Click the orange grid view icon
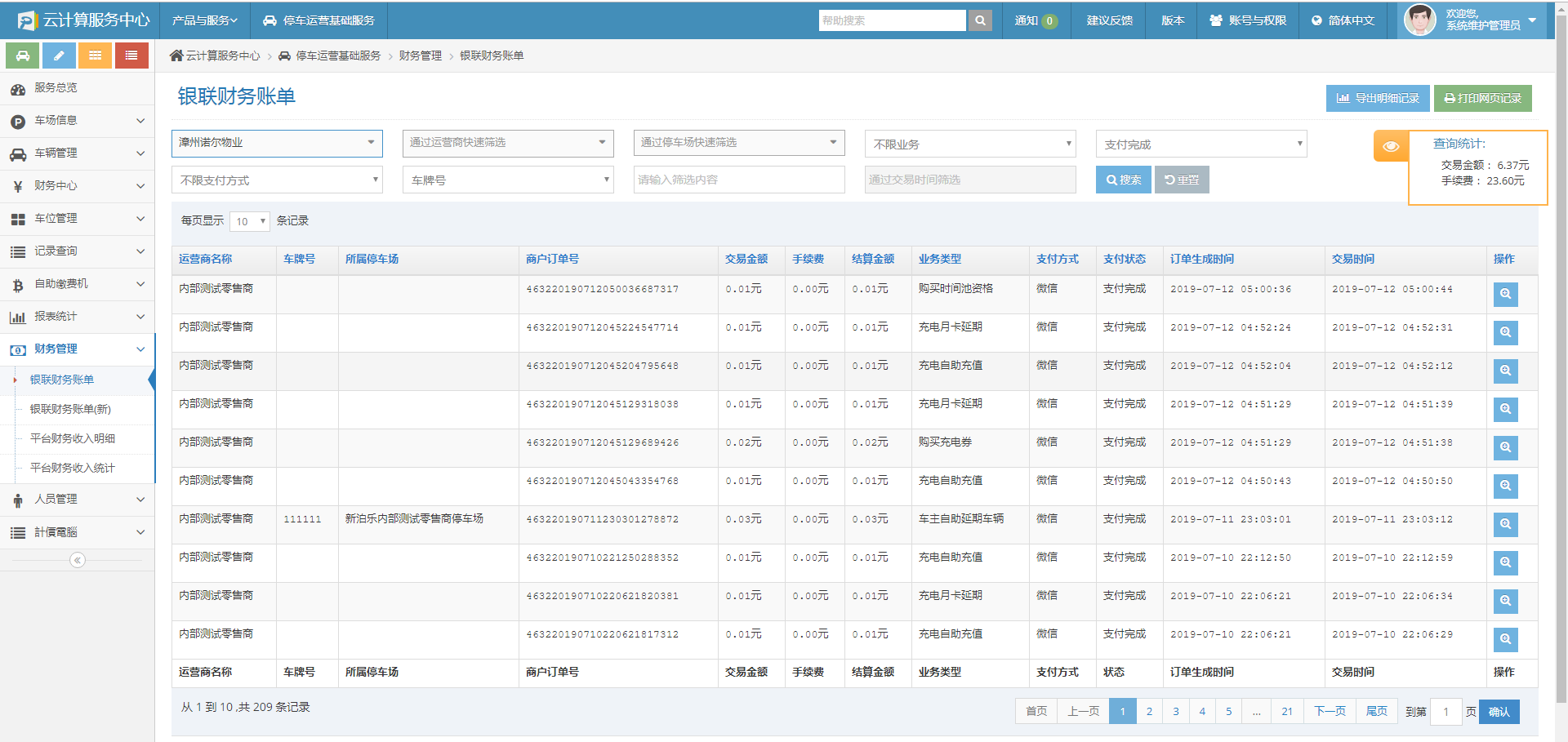 (x=95, y=55)
